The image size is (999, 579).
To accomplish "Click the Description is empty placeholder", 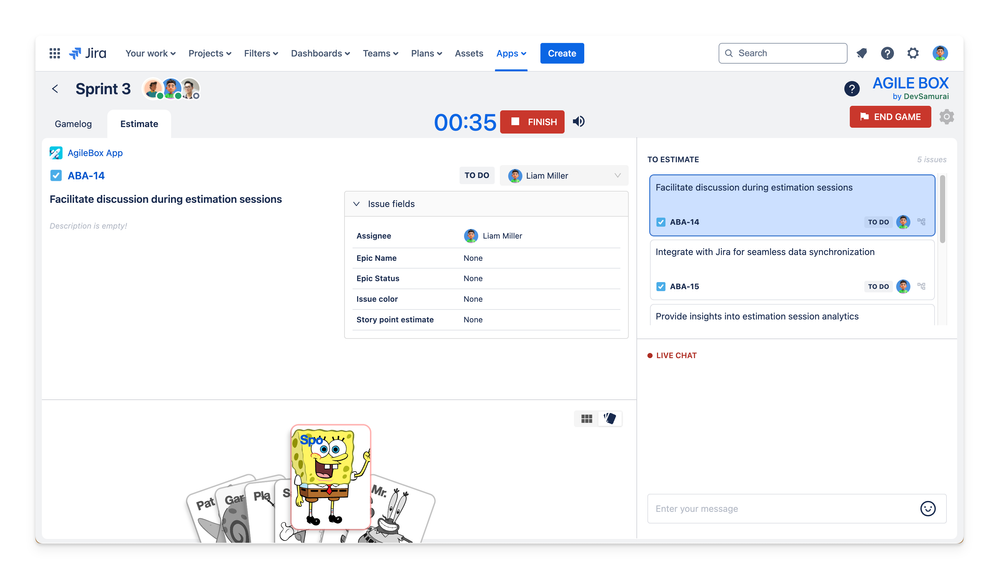I will pos(89,226).
